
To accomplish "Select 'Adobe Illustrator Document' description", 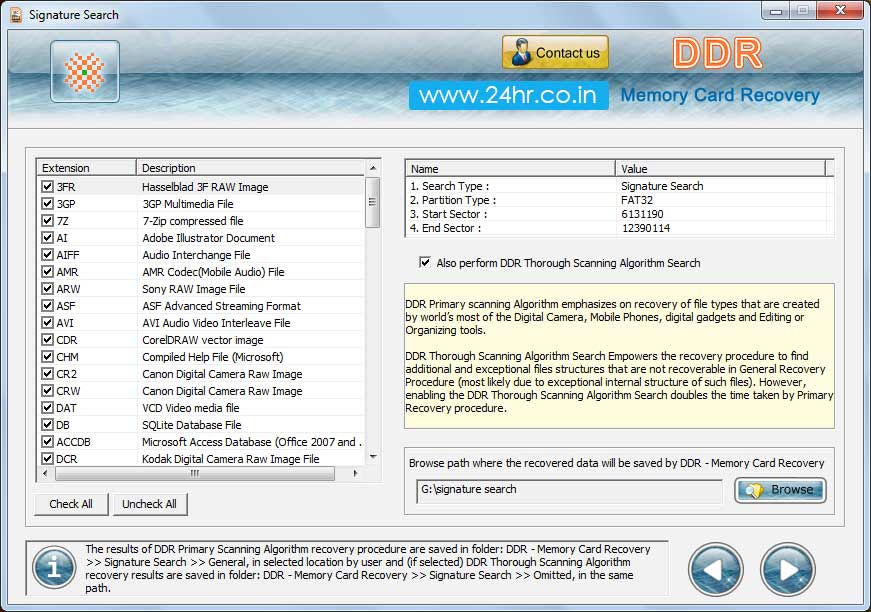I will point(208,238).
